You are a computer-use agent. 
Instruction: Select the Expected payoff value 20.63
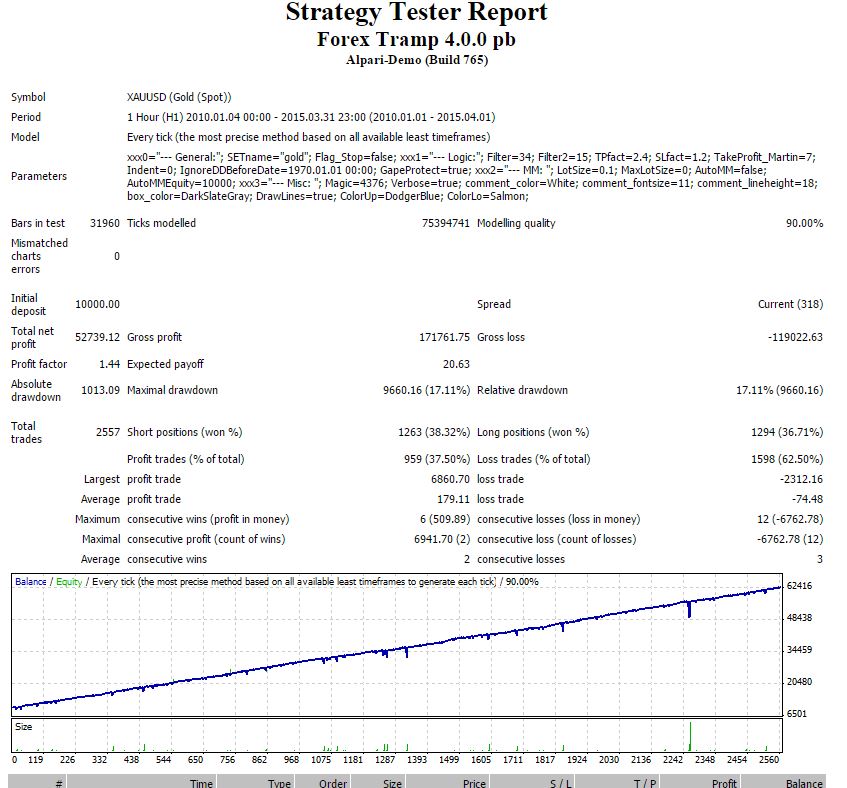tap(456, 364)
